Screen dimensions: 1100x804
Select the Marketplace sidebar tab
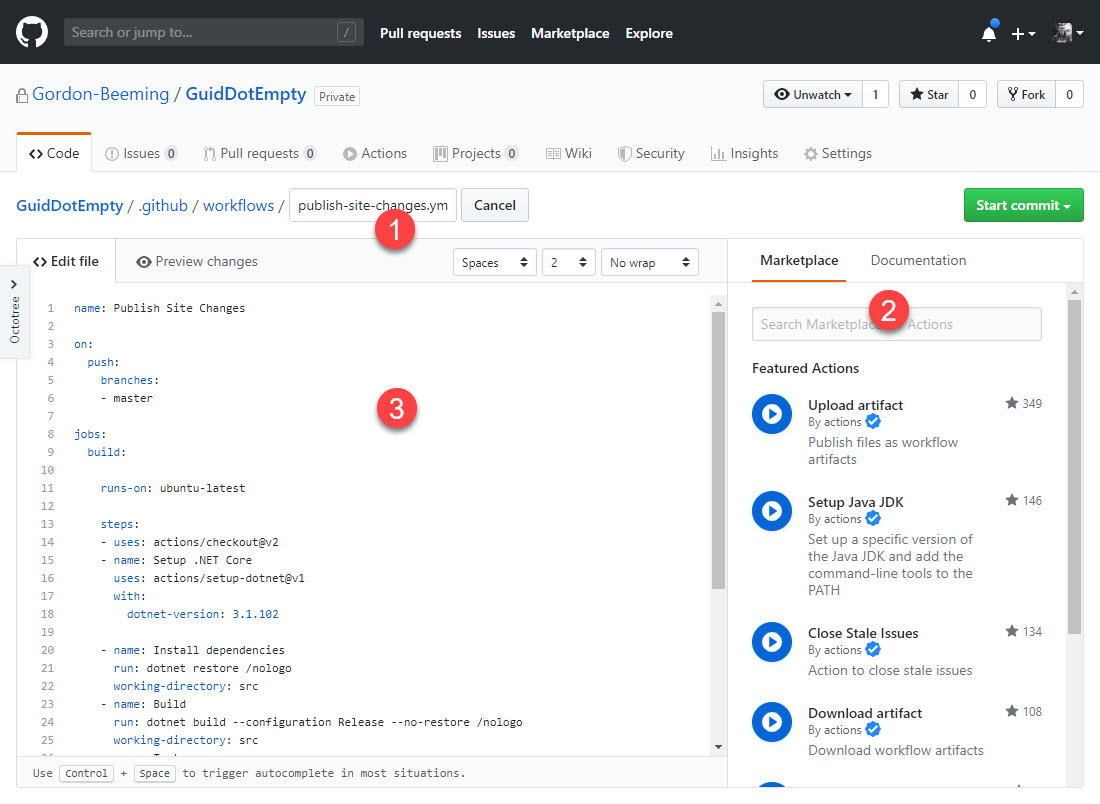[799, 260]
